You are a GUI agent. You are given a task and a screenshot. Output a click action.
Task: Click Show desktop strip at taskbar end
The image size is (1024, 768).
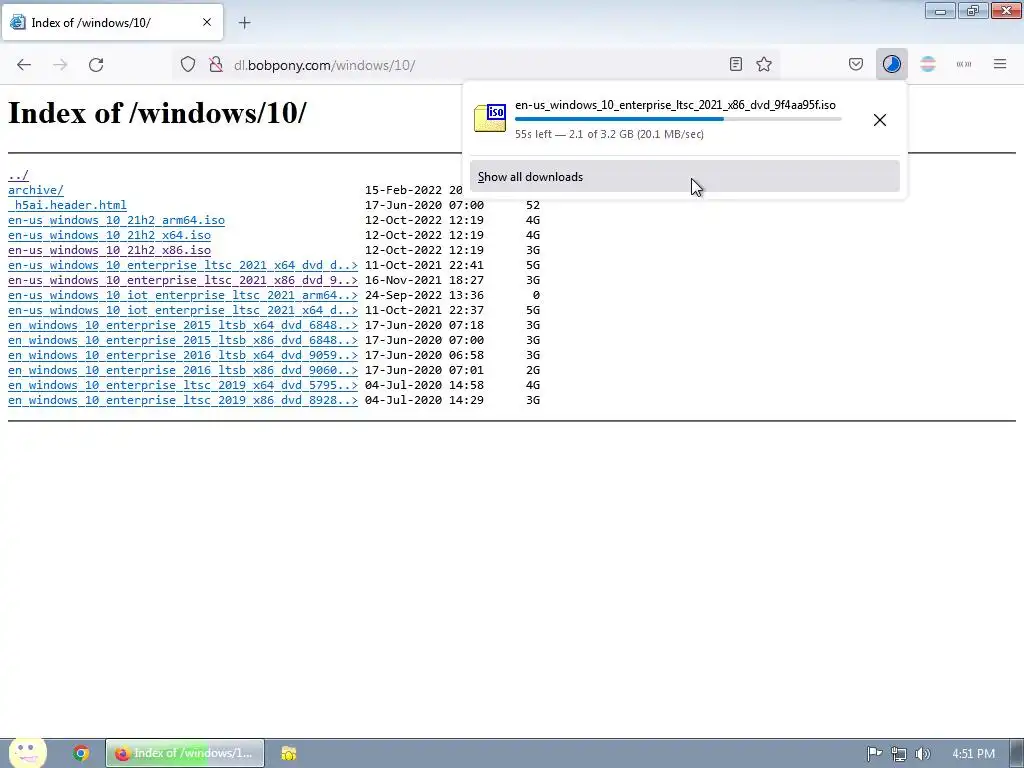pos(1017,753)
